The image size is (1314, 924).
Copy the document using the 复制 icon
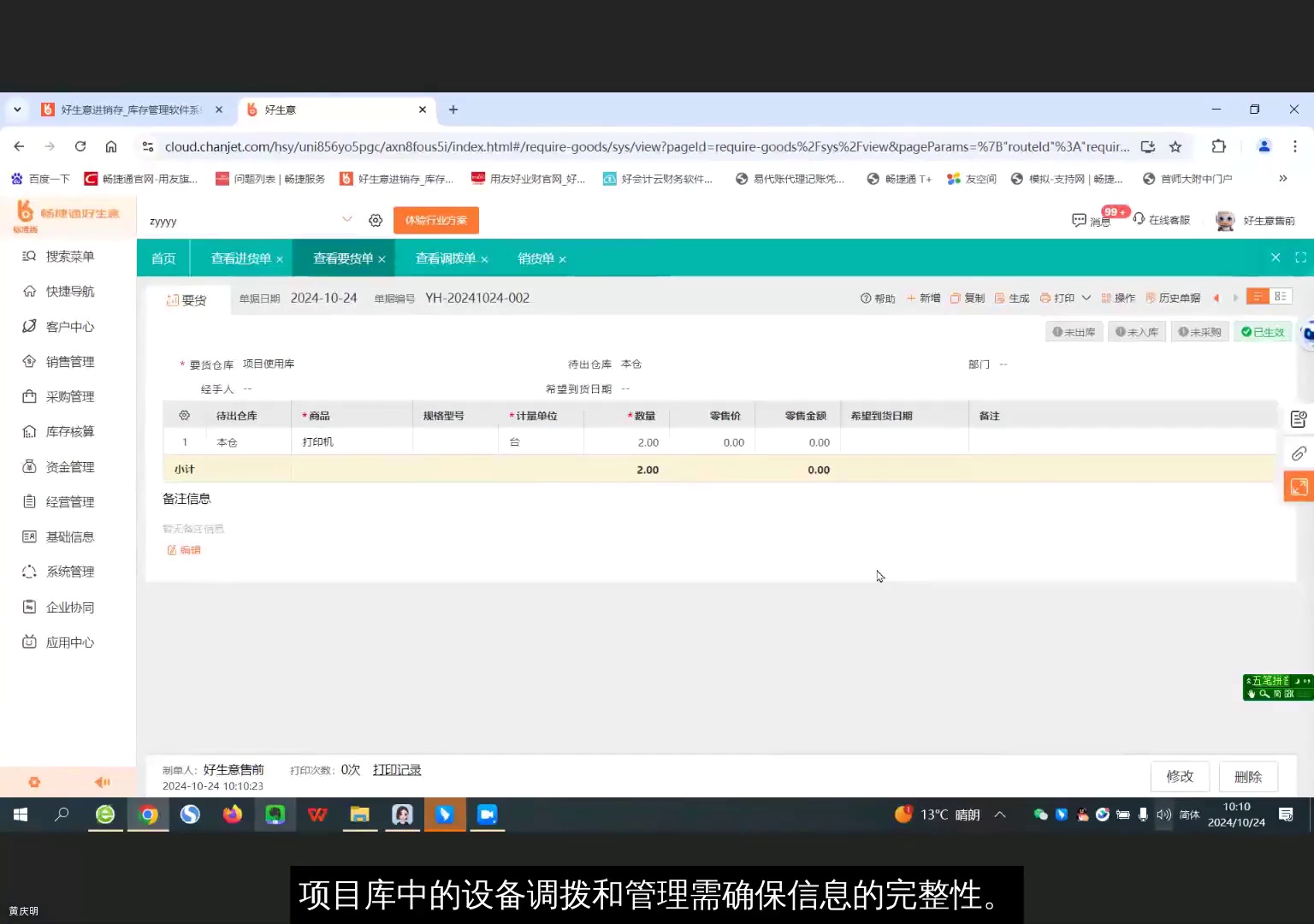click(967, 297)
